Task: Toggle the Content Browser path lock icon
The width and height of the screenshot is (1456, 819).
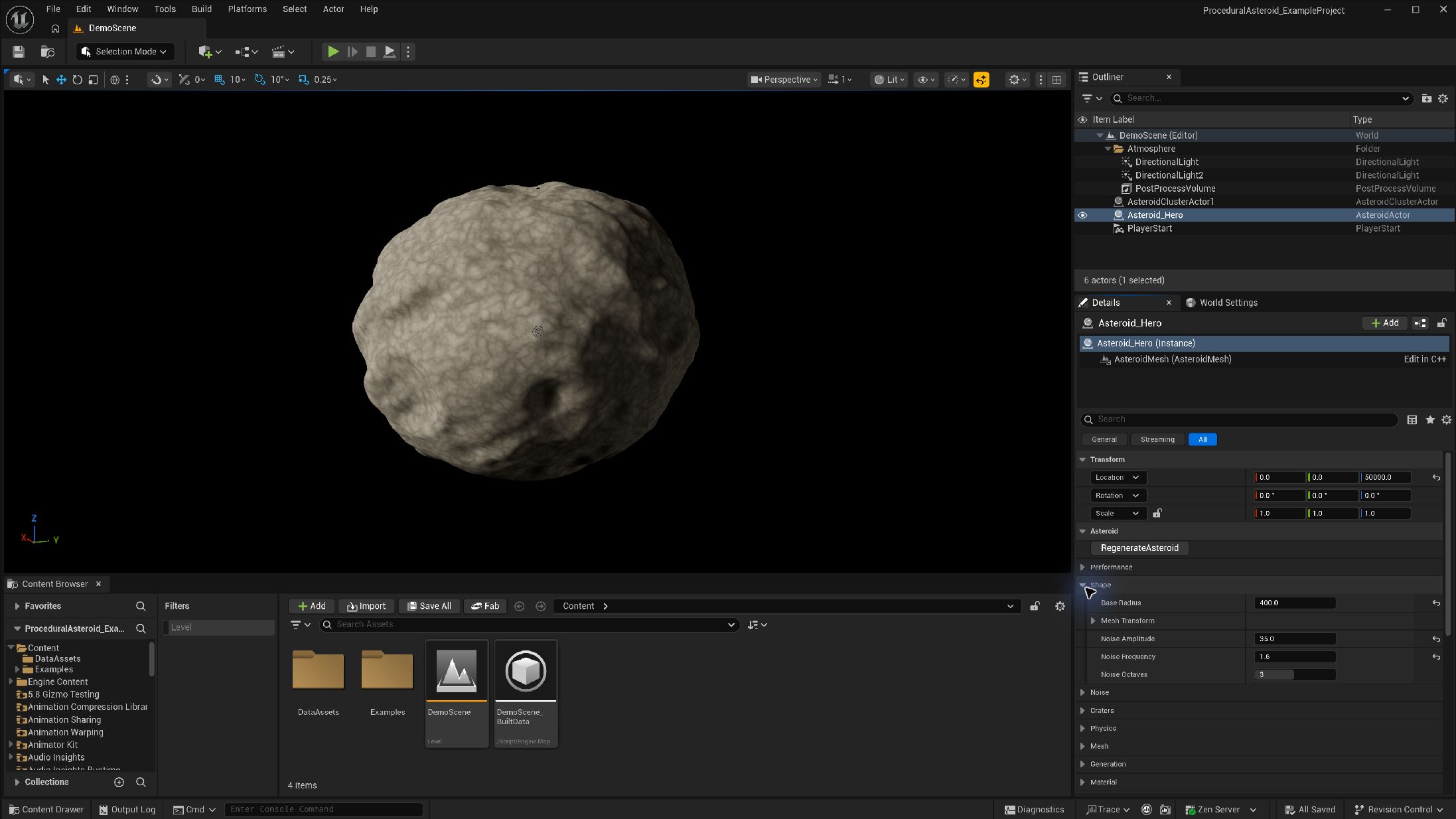Action: (x=1035, y=606)
